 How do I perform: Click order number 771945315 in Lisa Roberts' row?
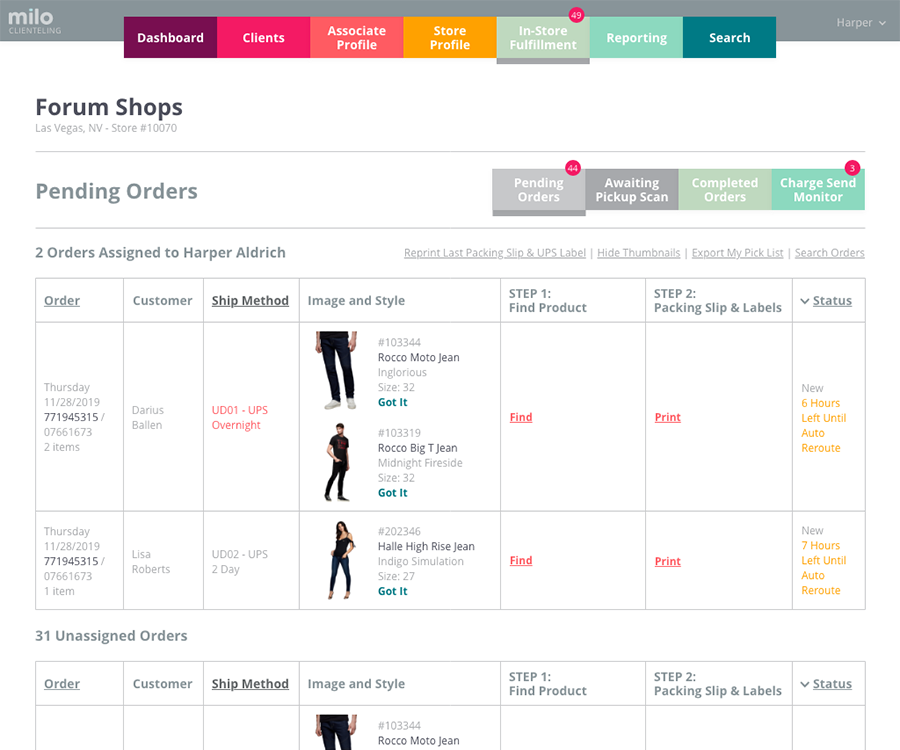tap(71, 561)
